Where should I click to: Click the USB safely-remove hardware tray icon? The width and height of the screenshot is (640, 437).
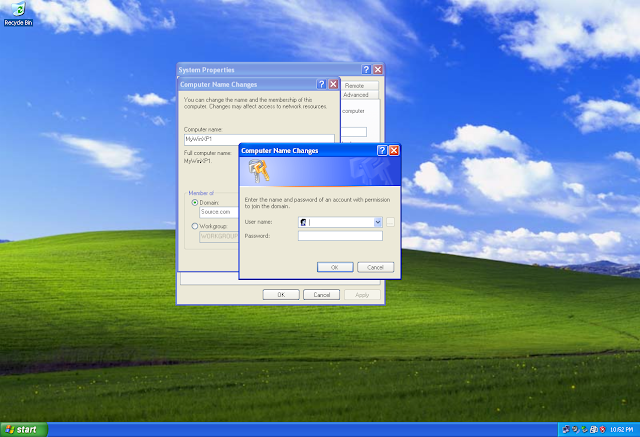576,429
